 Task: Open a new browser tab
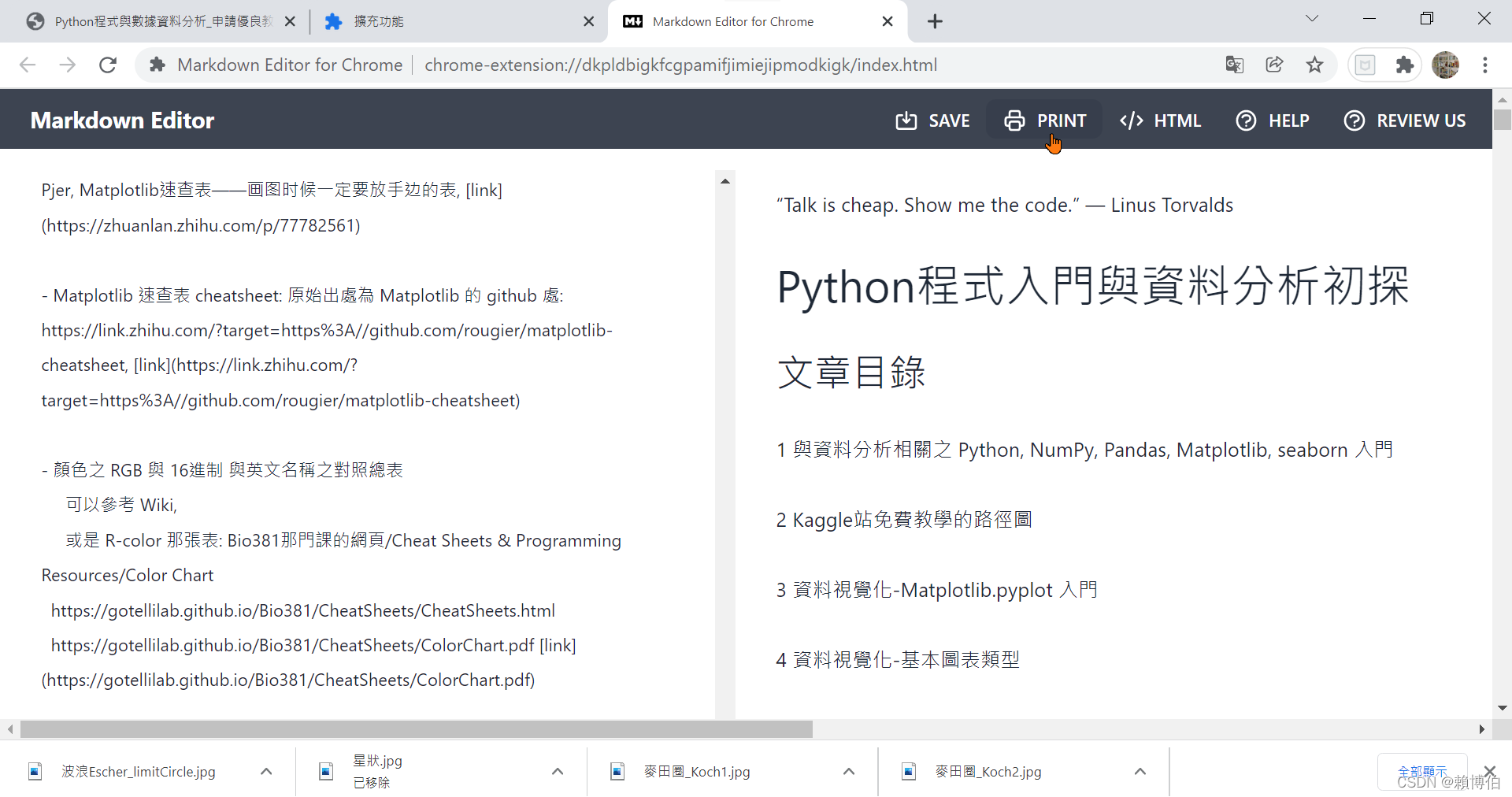pyautogui.click(x=935, y=21)
